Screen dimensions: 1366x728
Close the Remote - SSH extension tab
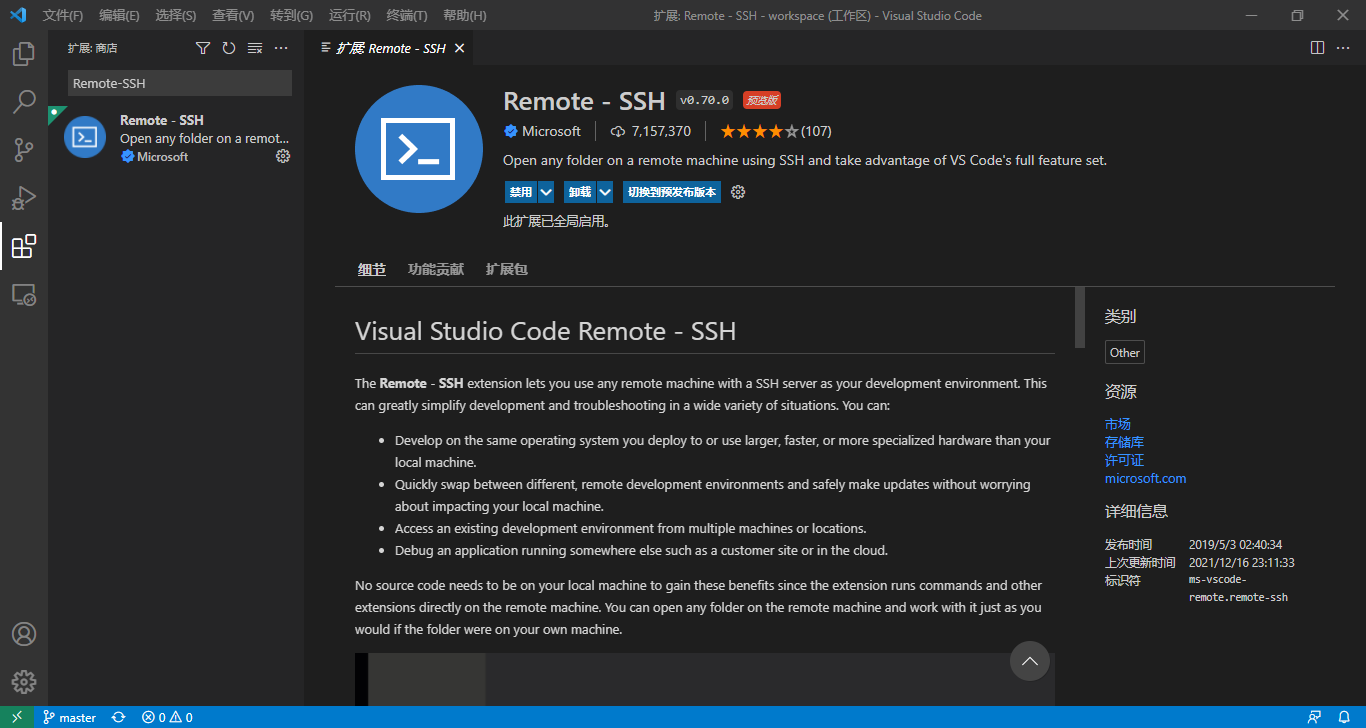460,48
